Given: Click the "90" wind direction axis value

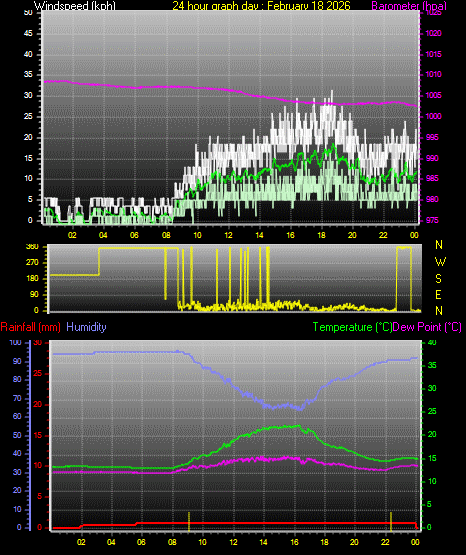Looking at the screenshot, I should pos(34,294).
